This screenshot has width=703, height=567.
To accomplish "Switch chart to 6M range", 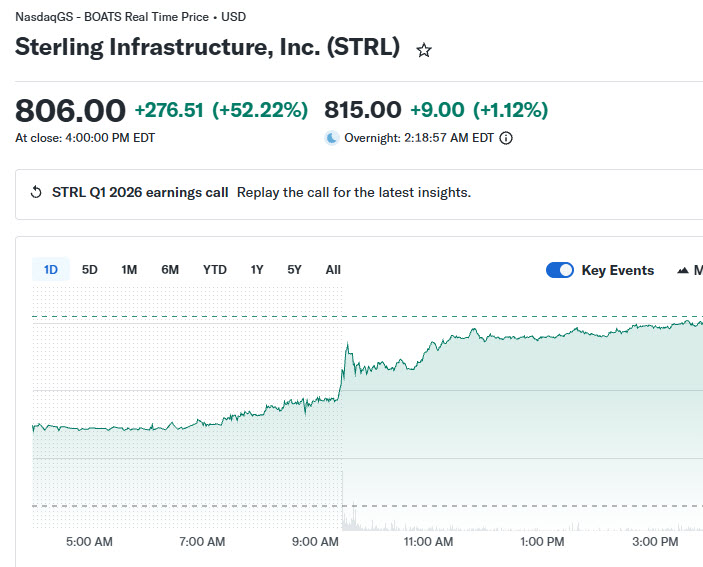I will pyautogui.click(x=170, y=270).
